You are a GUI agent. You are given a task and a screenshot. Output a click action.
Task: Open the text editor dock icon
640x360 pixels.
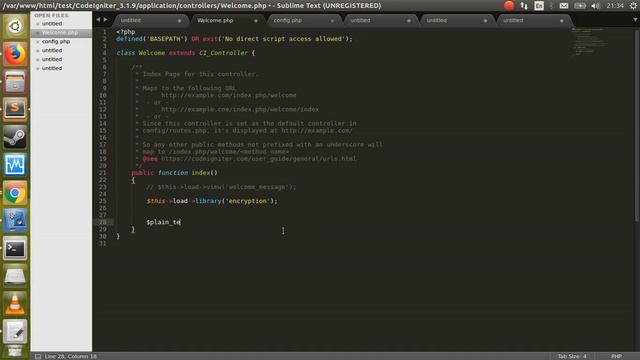pyautogui.click(x=15, y=331)
